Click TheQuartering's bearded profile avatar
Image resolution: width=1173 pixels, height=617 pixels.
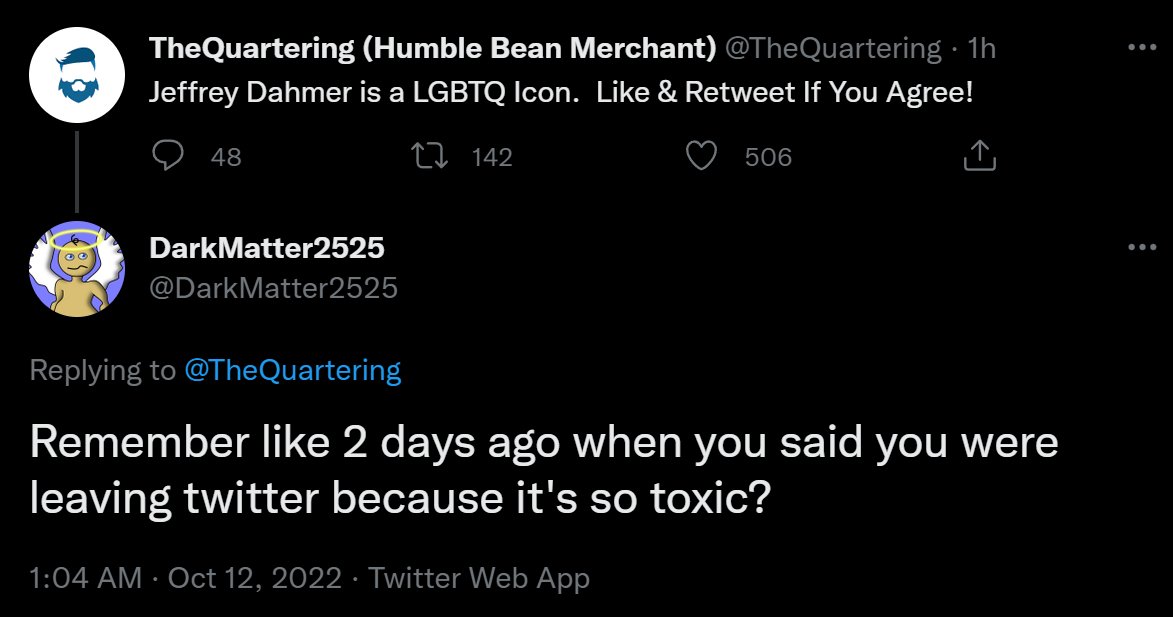point(77,77)
